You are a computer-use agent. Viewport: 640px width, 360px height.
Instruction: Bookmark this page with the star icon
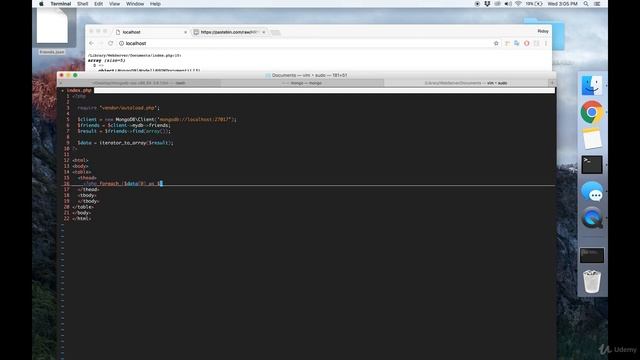click(x=496, y=43)
